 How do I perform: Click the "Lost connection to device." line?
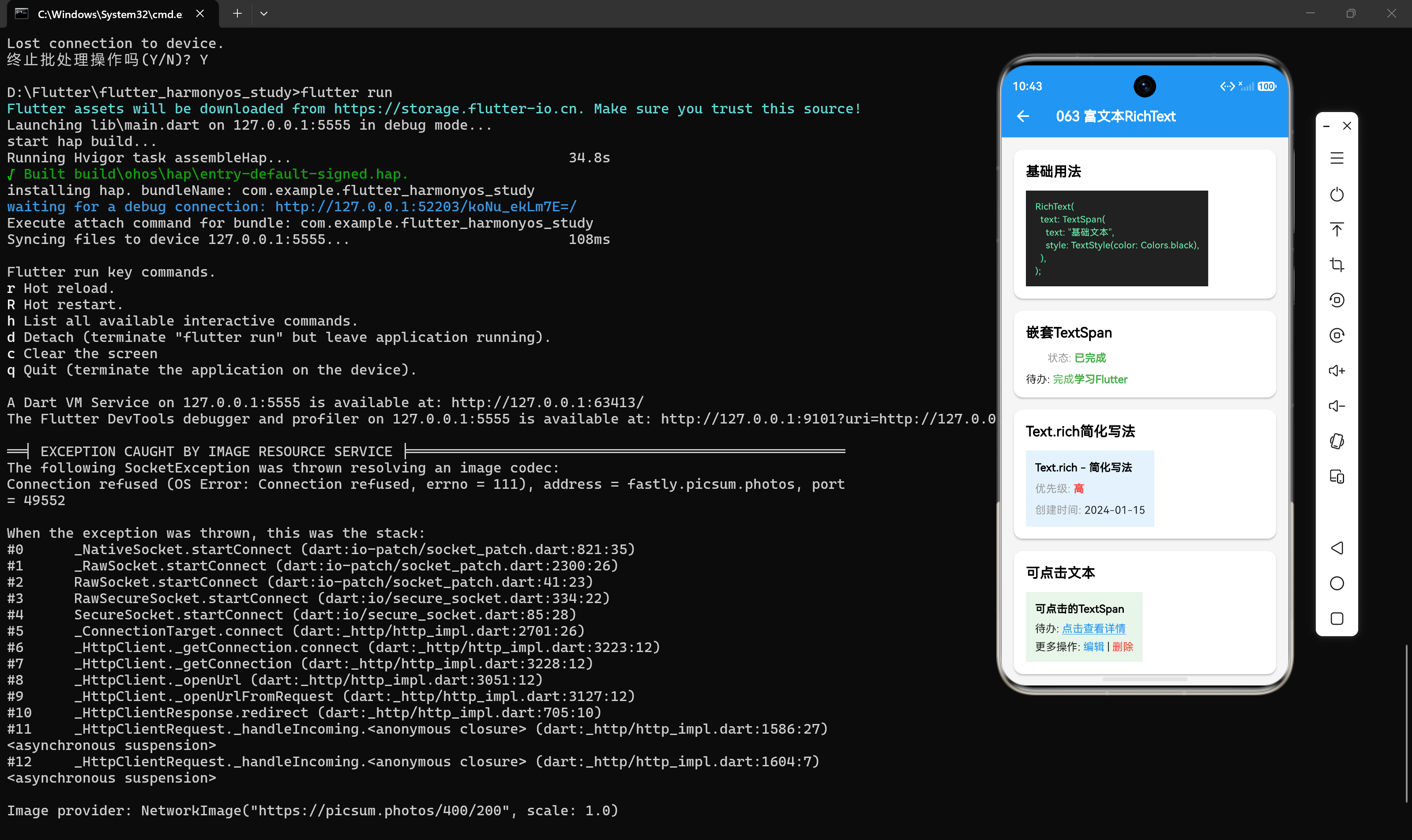tap(115, 44)
